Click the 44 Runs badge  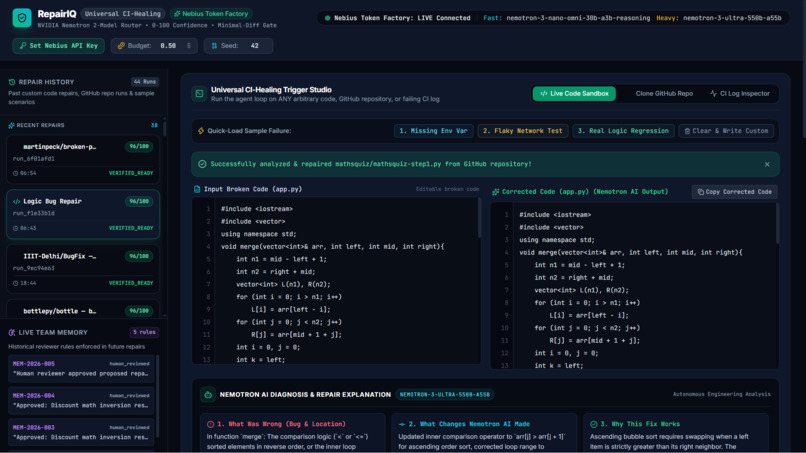pos(144,82)
